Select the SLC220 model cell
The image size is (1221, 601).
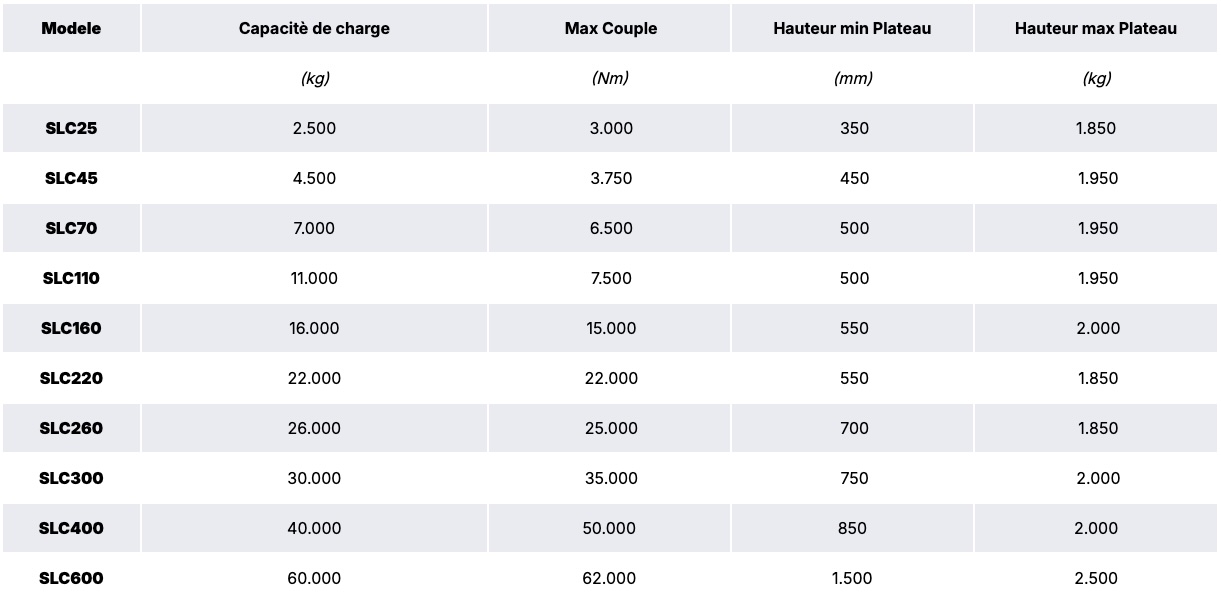(x=71, y=378)
